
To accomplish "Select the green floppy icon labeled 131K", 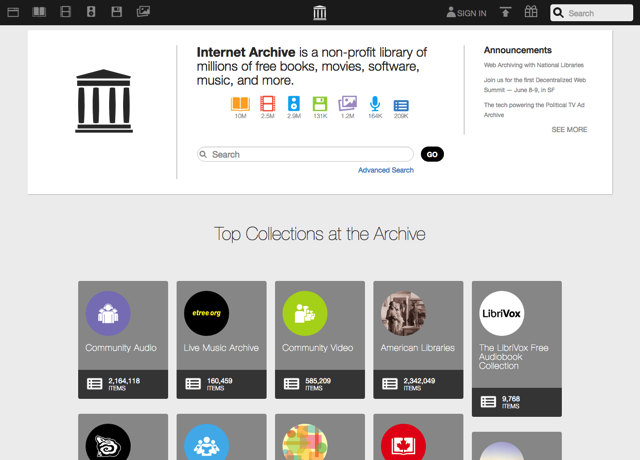I will coord(320,104).
